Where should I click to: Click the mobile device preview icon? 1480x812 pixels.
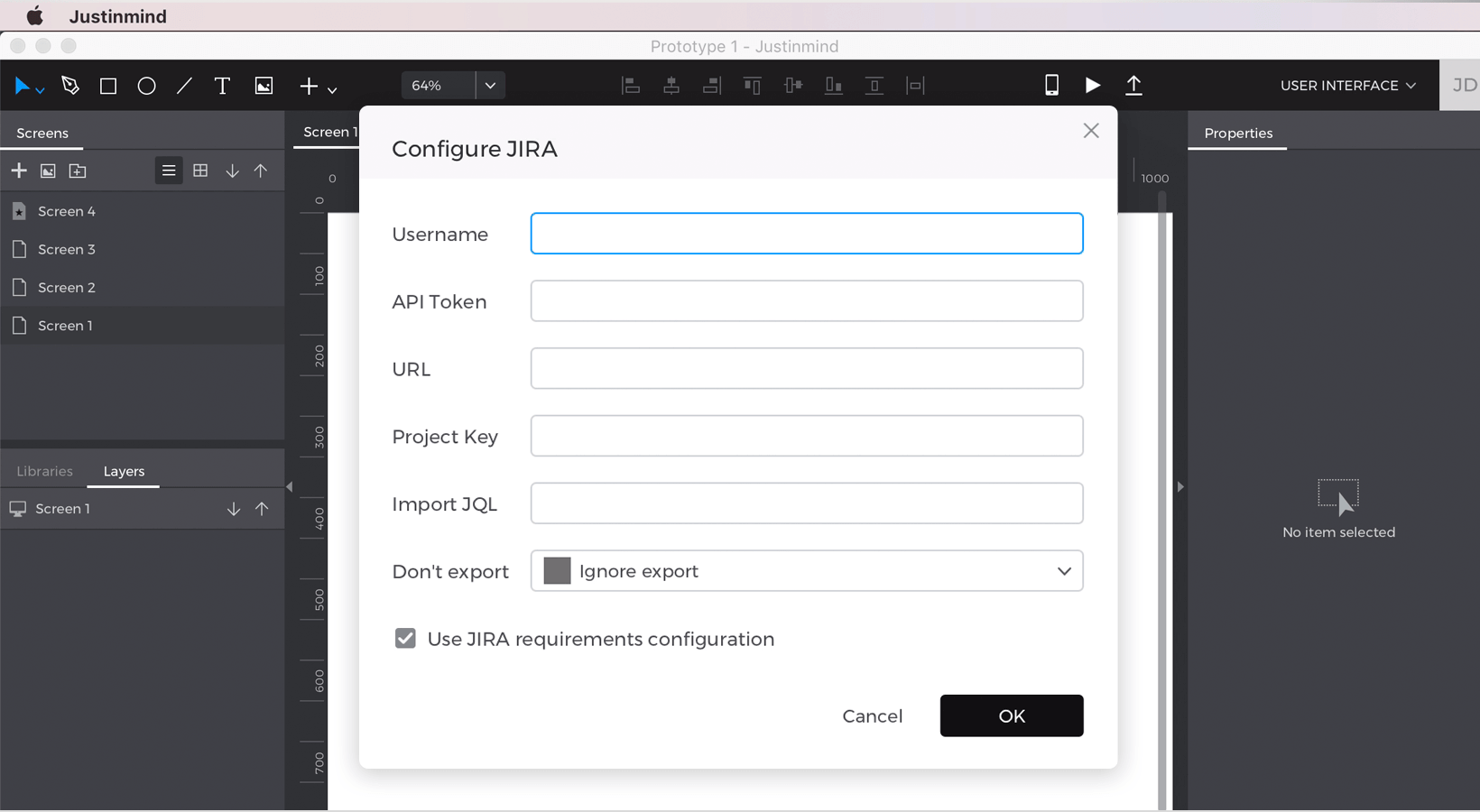tap(1051, 85)
